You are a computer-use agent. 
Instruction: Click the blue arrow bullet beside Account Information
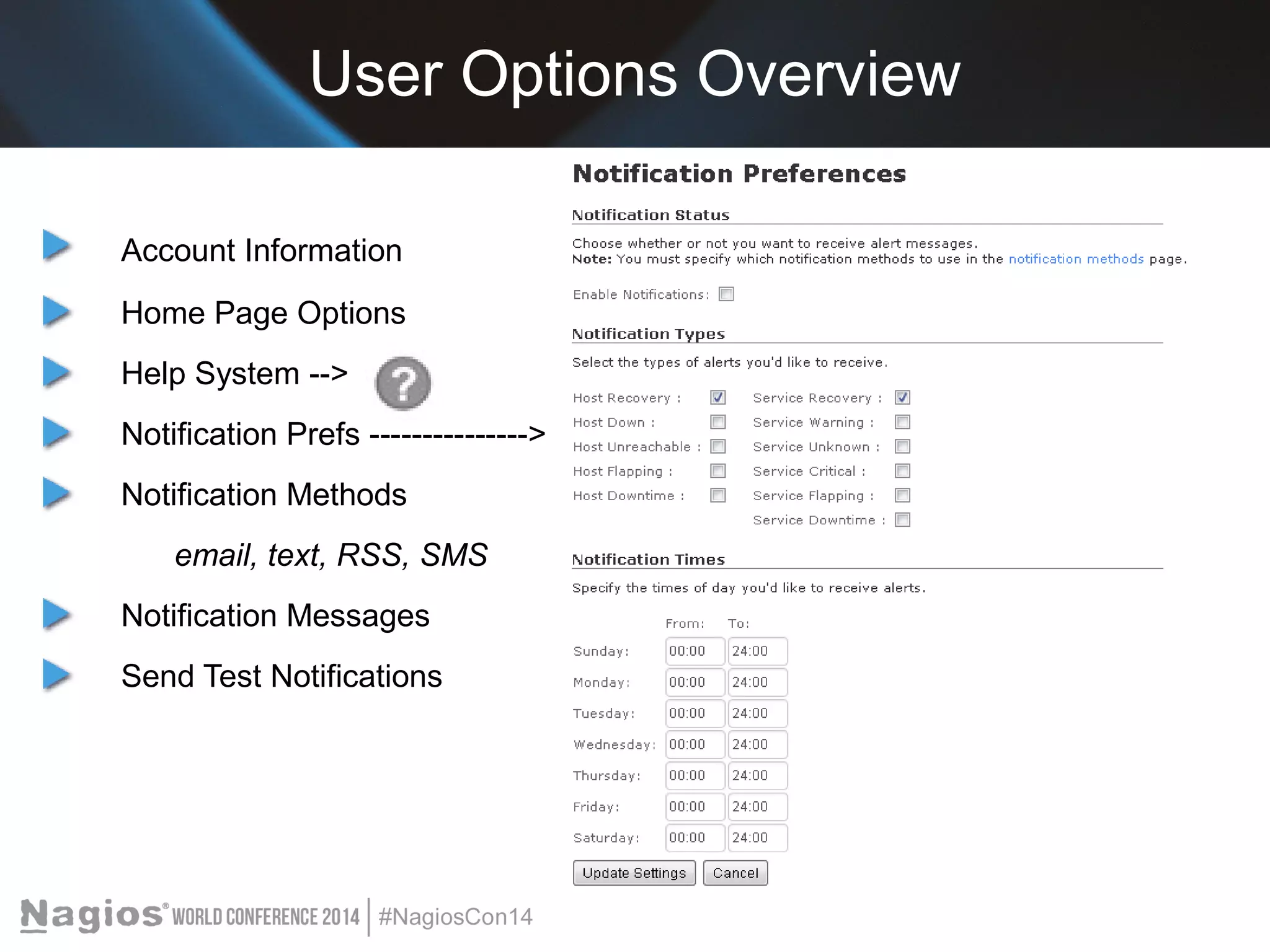[56, 245]
